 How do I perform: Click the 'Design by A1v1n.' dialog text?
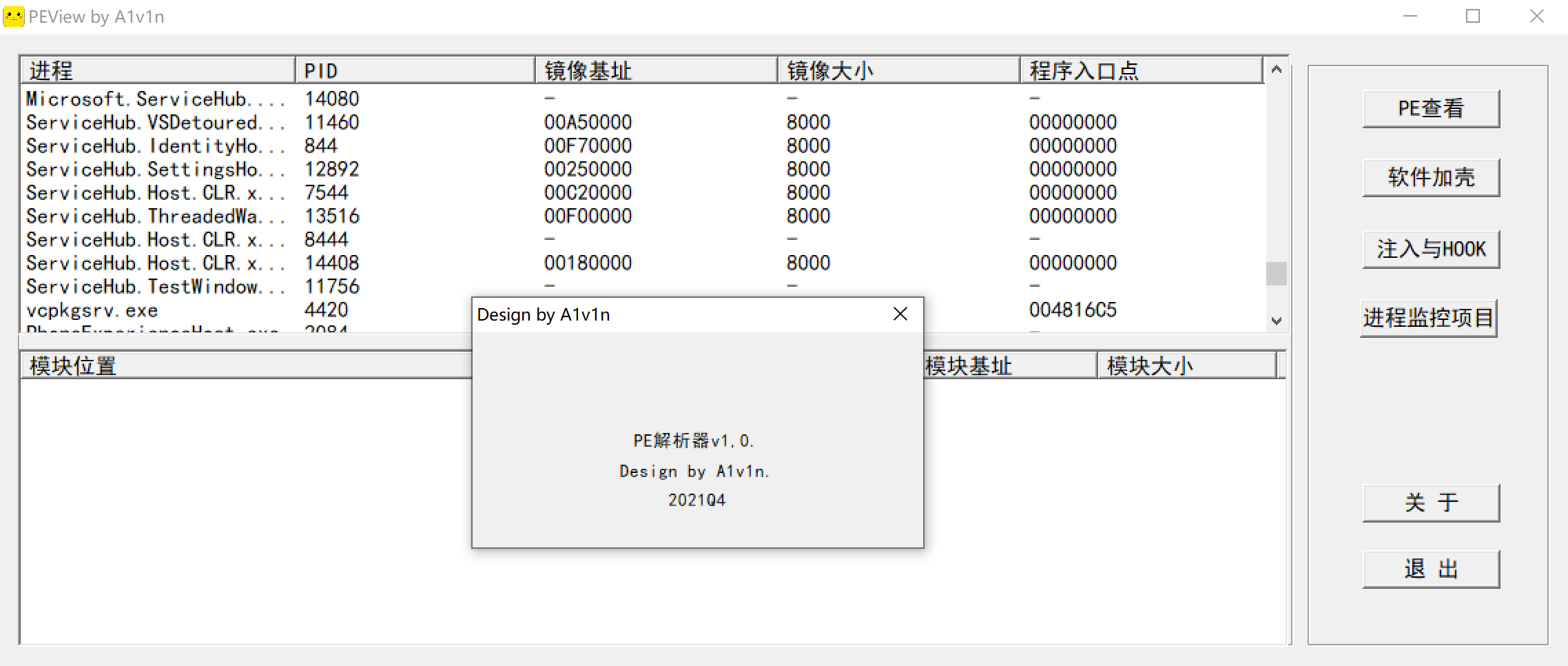point(694,472)
